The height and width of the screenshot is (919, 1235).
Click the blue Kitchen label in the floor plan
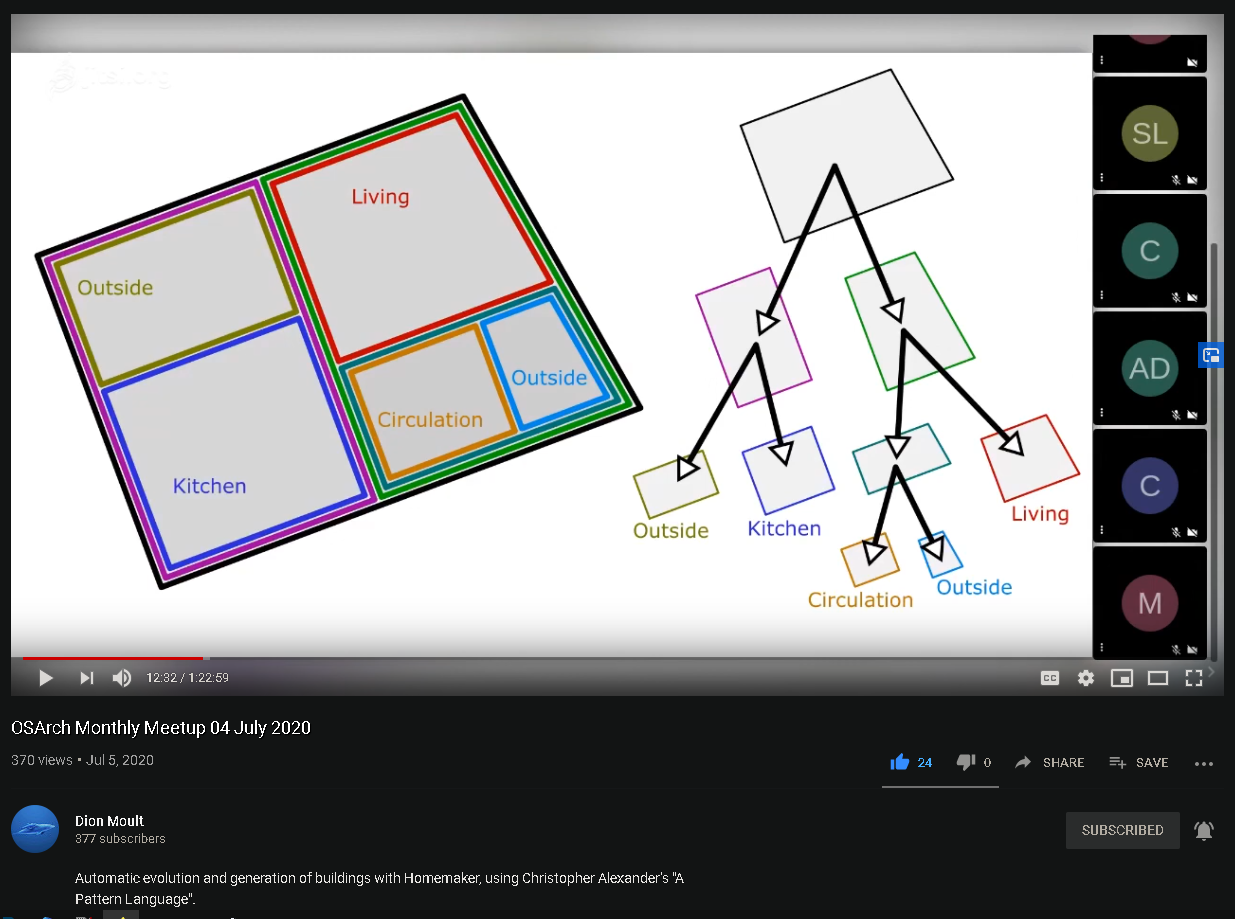[x=209, y=486]
